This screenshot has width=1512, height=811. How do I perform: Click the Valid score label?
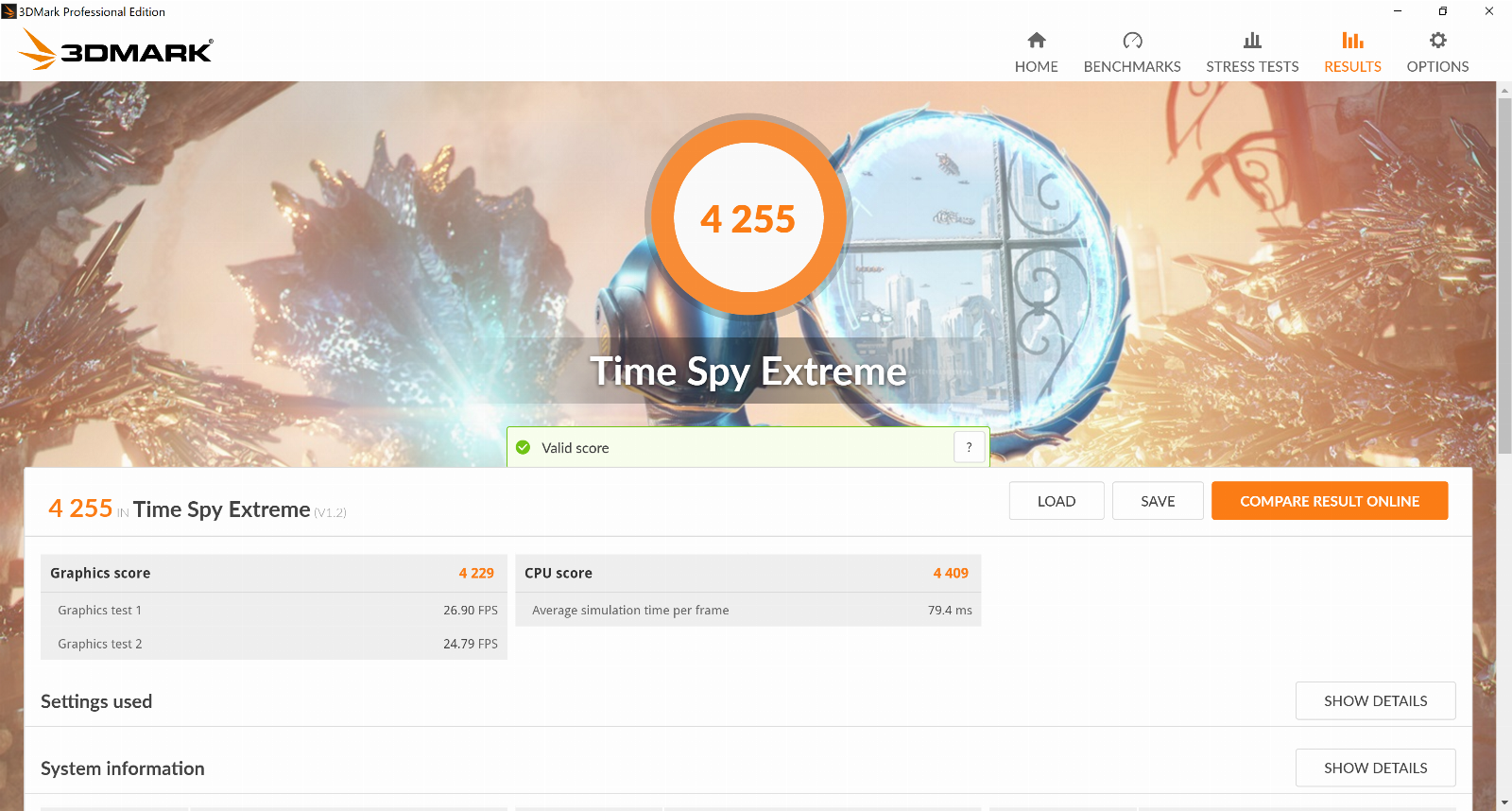tap(576, 448)
